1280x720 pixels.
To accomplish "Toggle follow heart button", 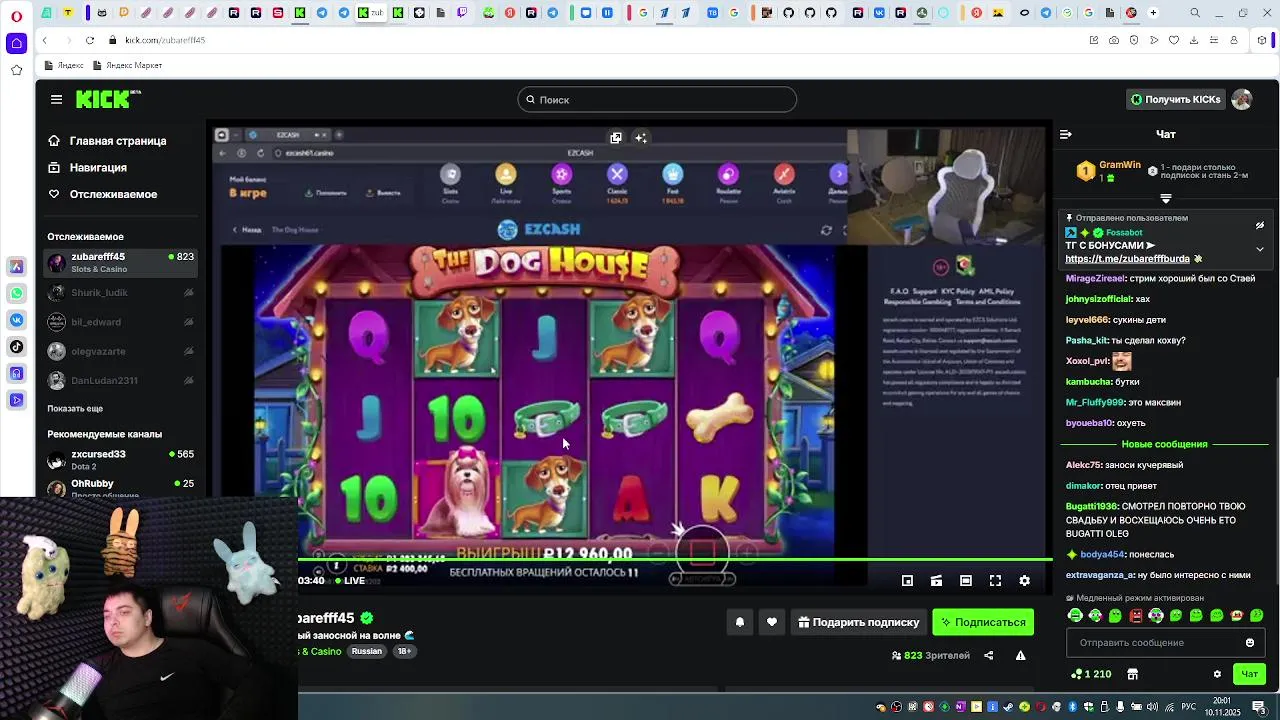I will point(772,622).
